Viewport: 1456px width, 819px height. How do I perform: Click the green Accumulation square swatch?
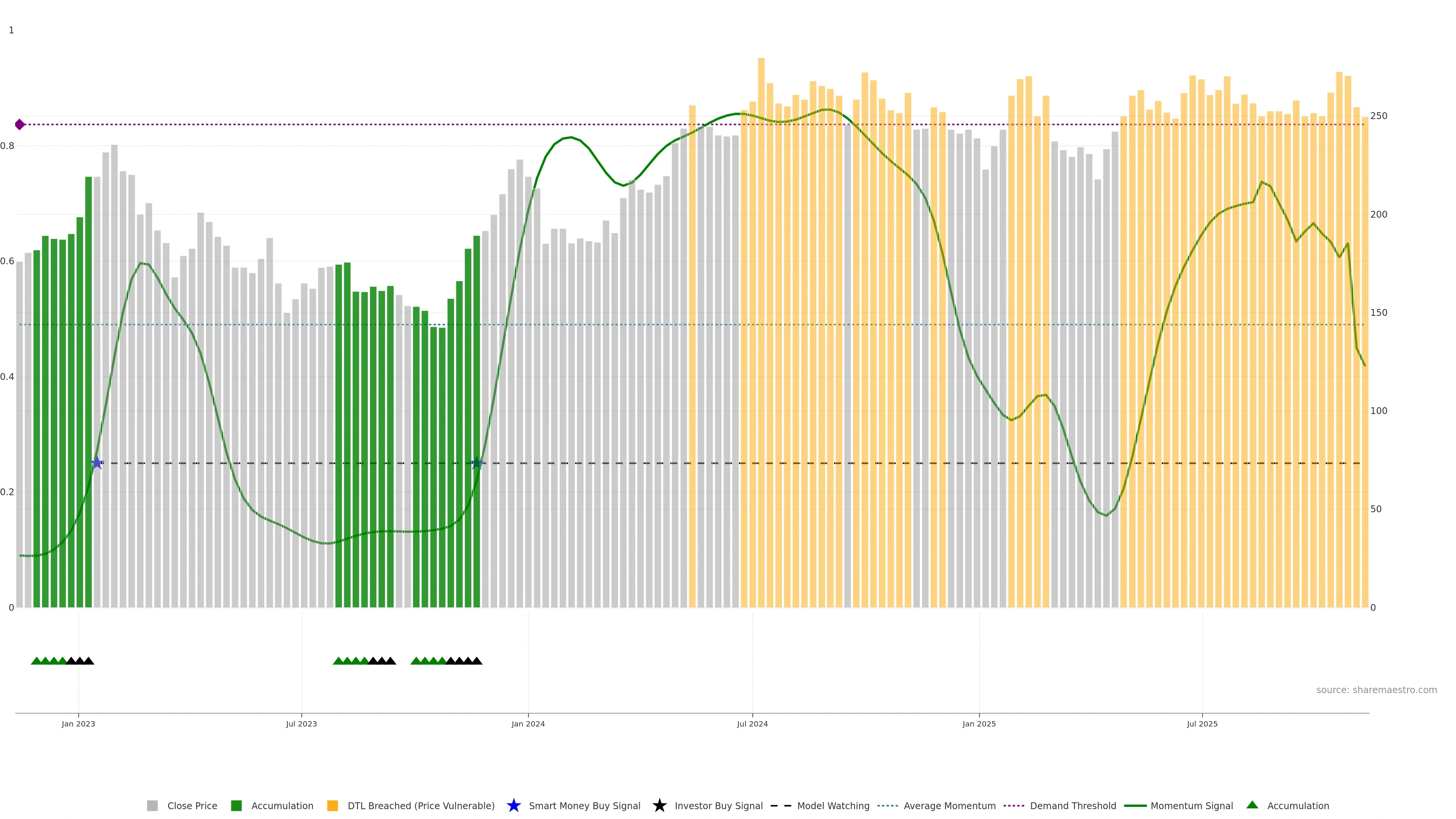[x=236, y=806]
